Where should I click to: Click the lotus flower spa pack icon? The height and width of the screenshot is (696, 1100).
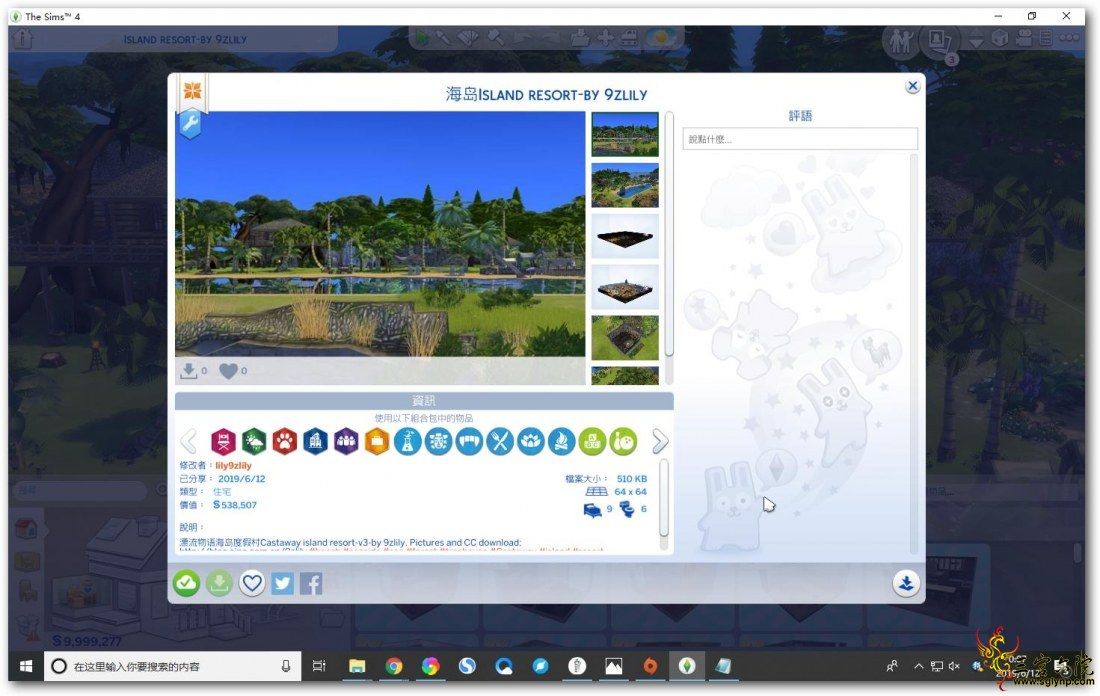531,441
